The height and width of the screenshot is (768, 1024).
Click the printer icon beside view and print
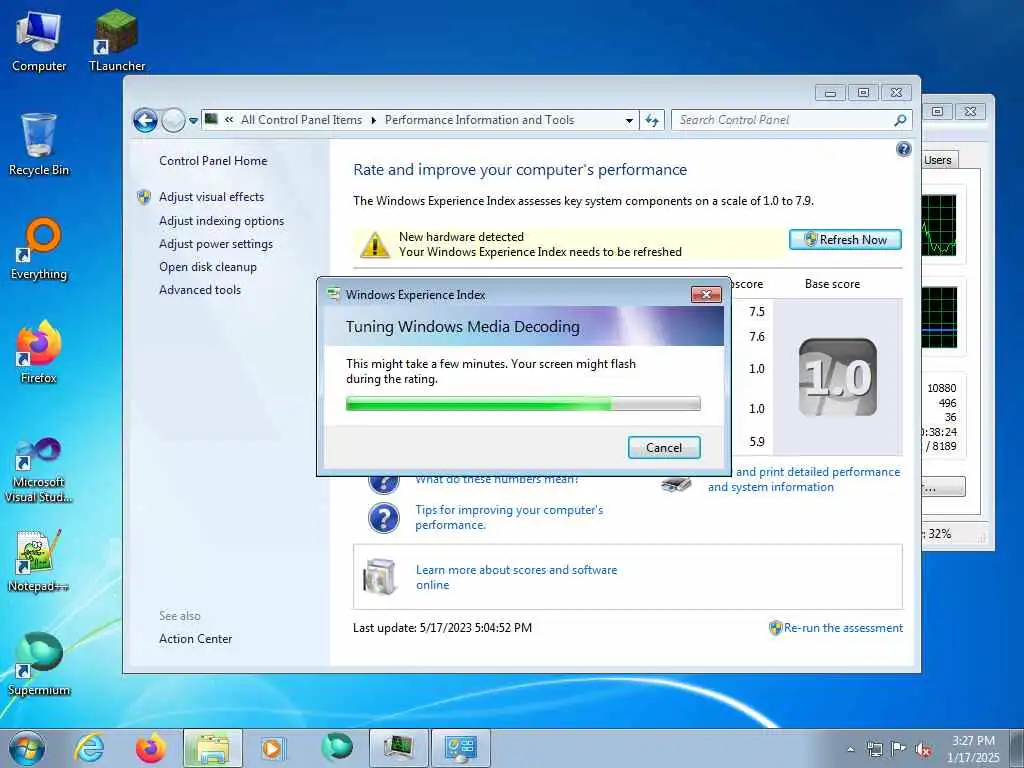click(677, 483)
